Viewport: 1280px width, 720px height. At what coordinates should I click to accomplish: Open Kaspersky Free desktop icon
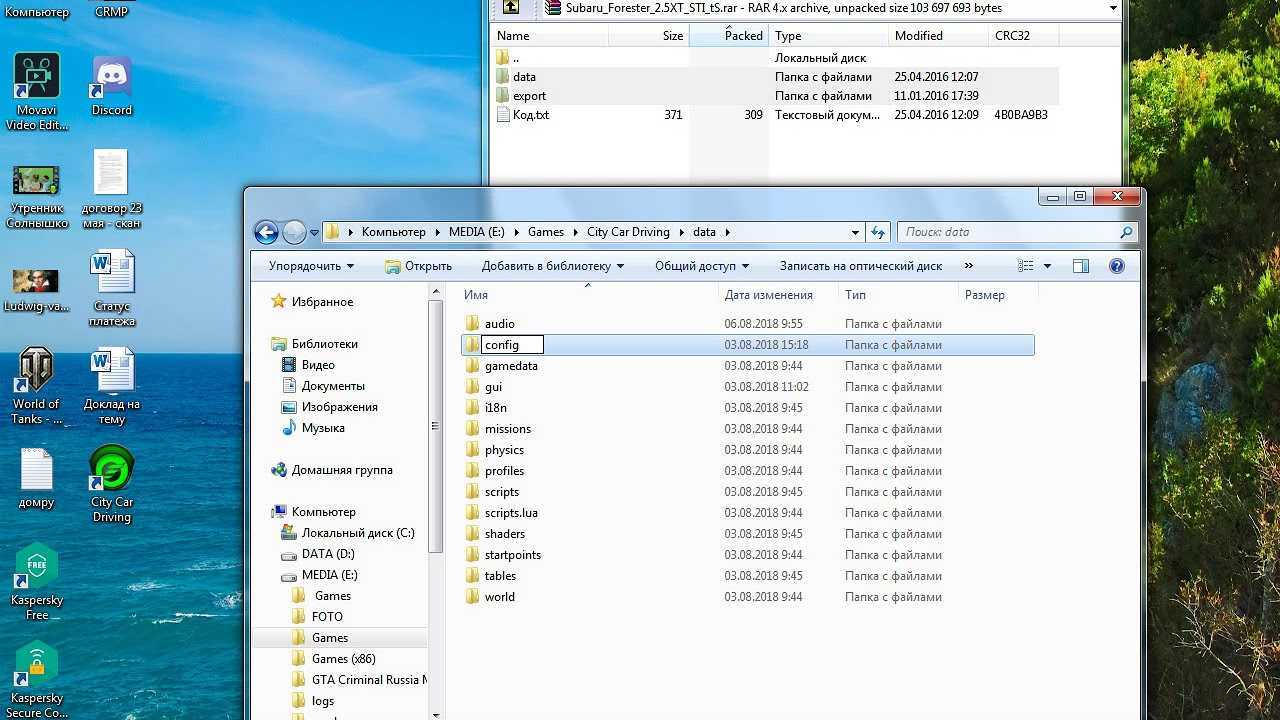click(x=37, y=583)
